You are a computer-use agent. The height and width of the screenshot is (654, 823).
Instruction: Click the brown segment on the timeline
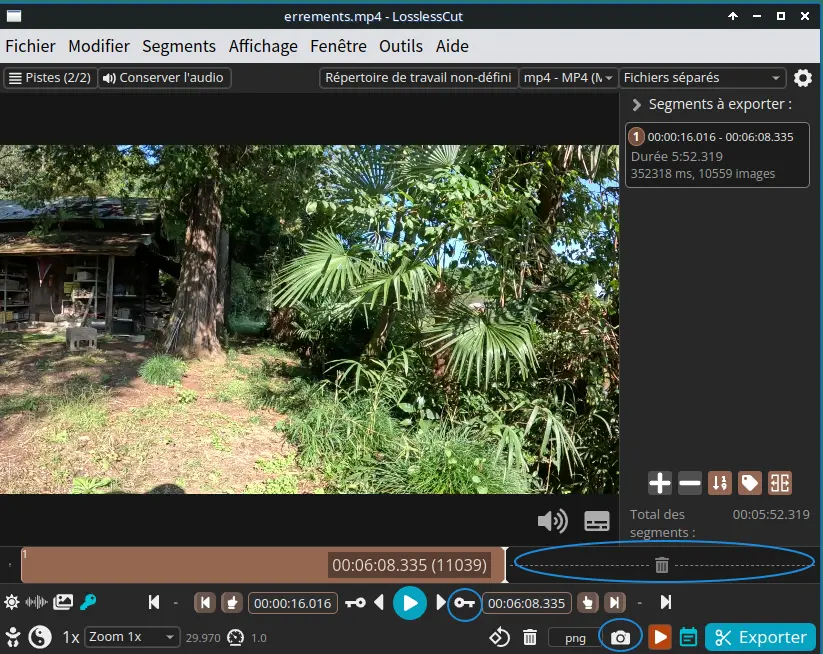pyautogui.click(x=170, y=565)
